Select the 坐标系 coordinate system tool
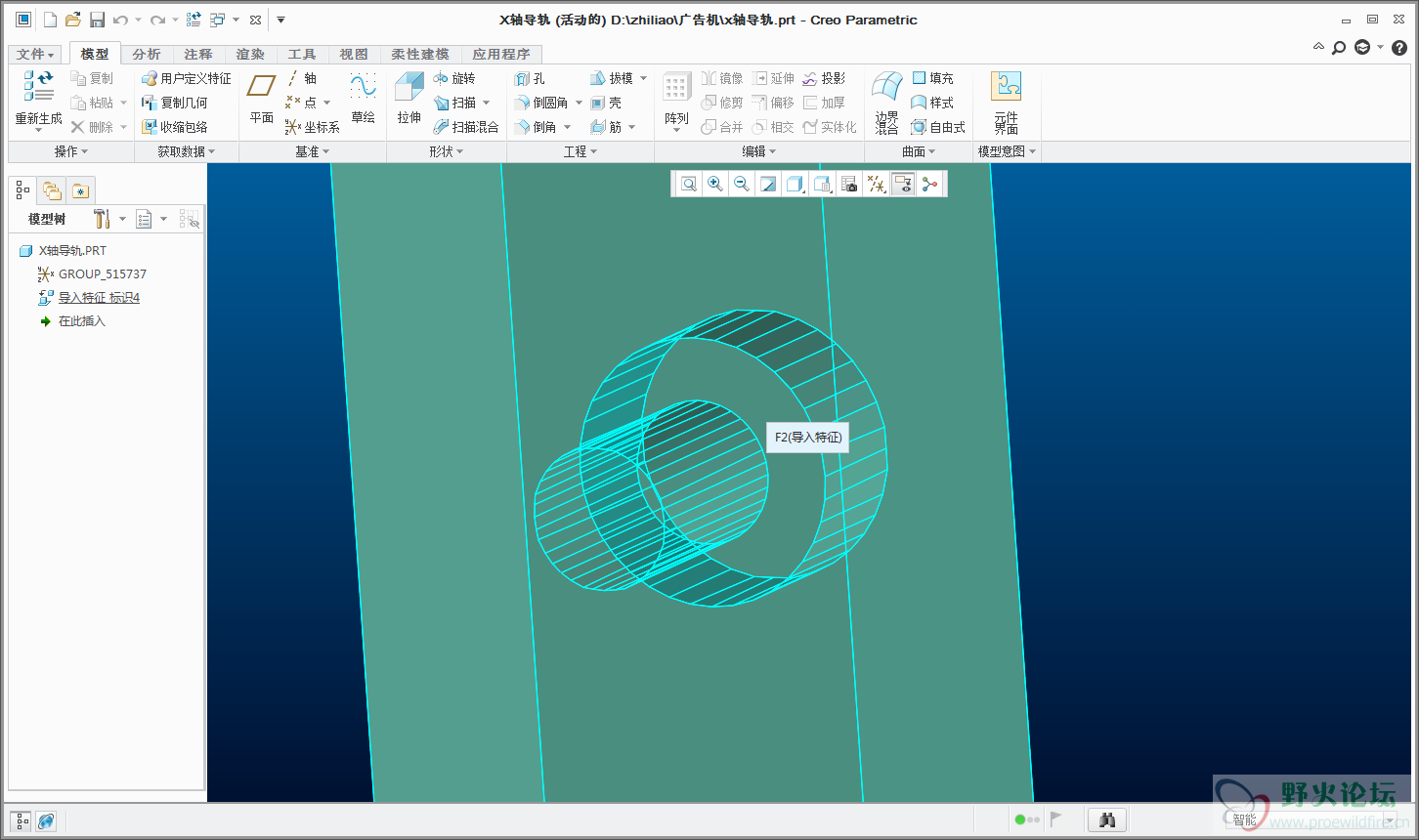Viewport: 1419px width, 840px height. (x=313, y=127)
